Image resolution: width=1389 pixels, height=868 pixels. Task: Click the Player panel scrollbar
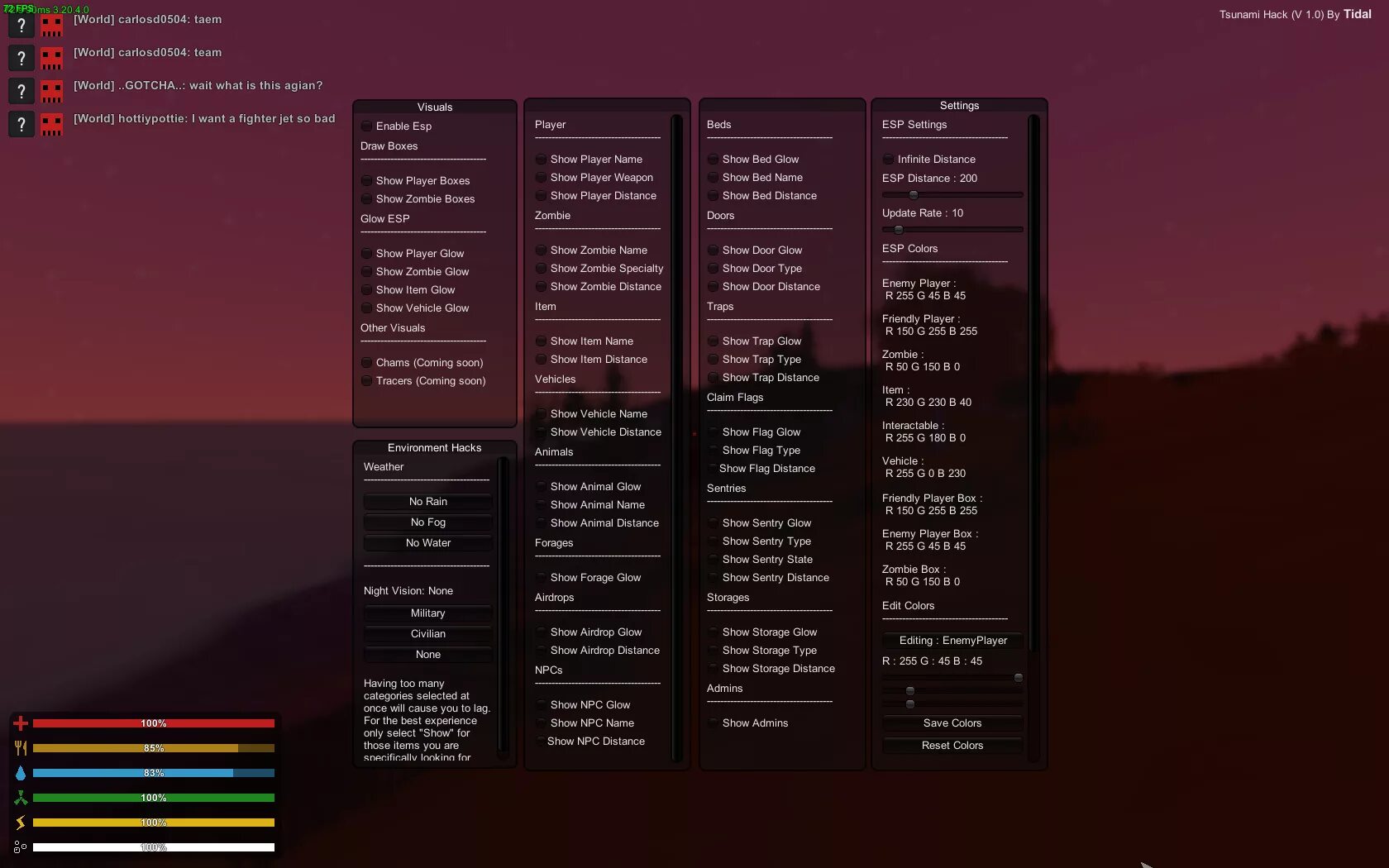pyautogui.click(x=677, y=438)
